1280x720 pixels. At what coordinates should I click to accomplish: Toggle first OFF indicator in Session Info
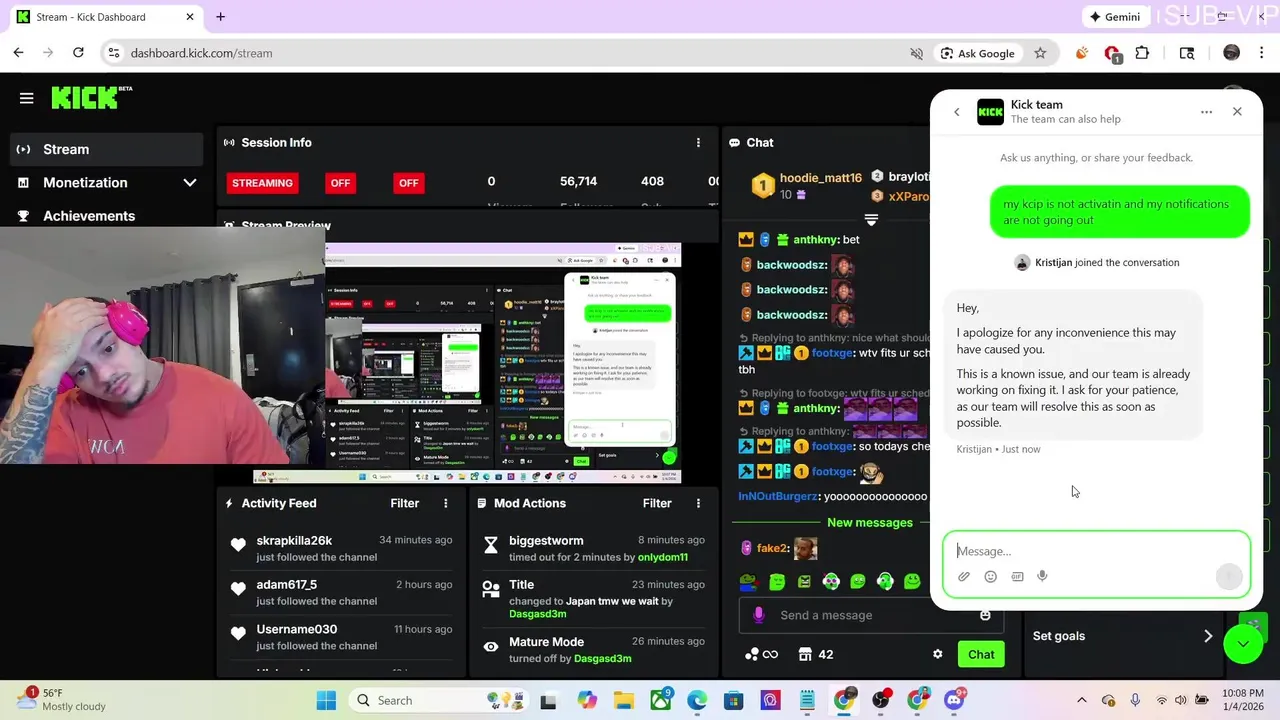point(340,183)
